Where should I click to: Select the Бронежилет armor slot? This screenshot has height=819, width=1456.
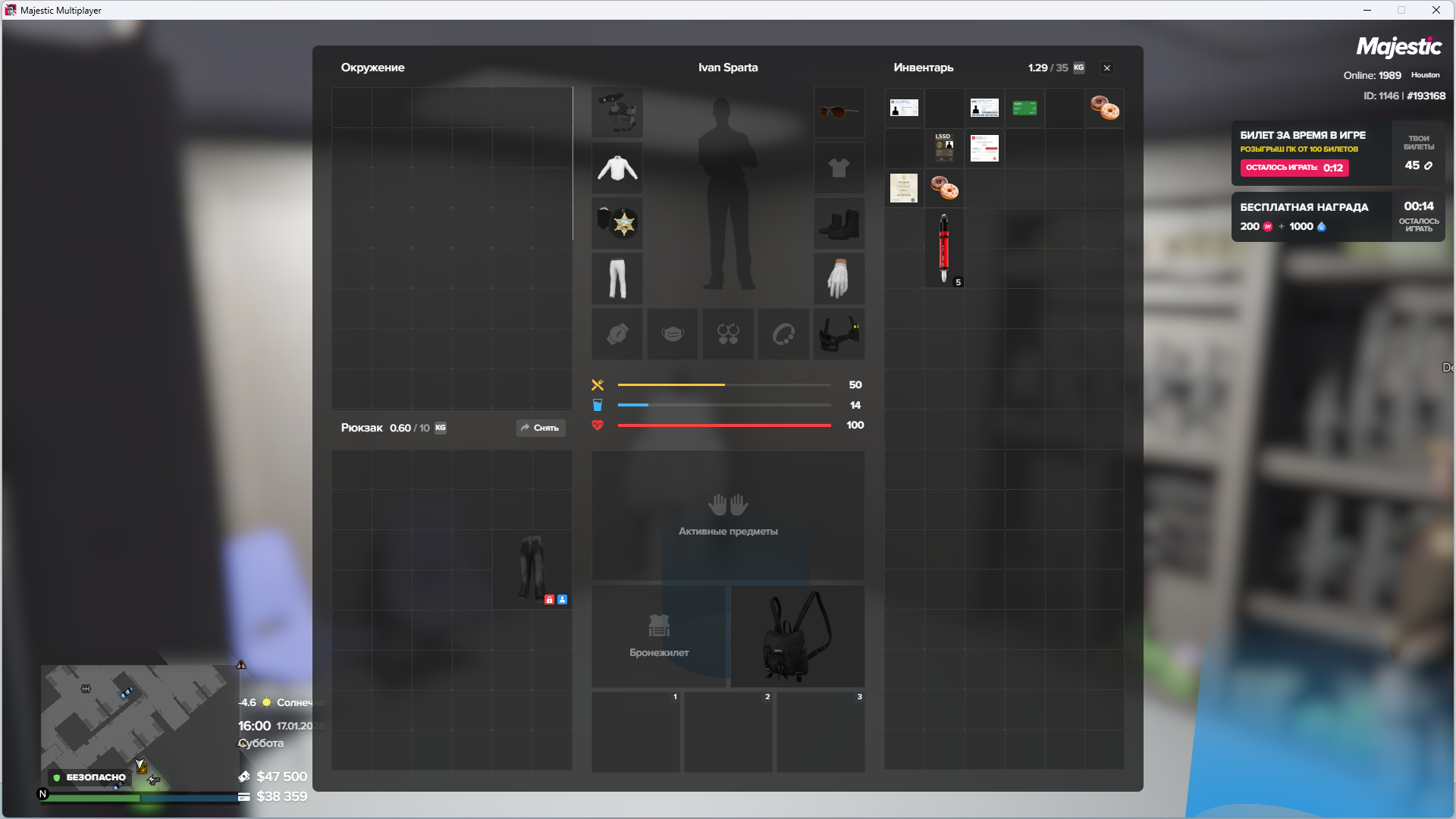tap(659, 635)
